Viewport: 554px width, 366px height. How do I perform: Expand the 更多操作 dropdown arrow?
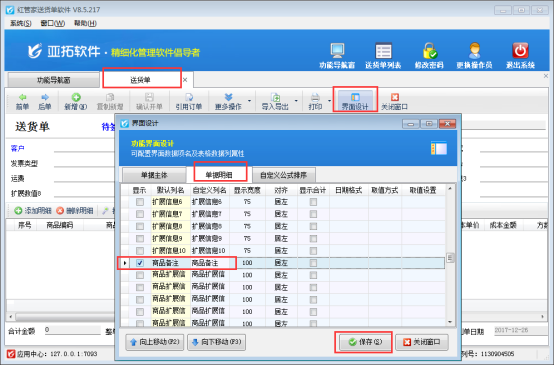(249, 101)
